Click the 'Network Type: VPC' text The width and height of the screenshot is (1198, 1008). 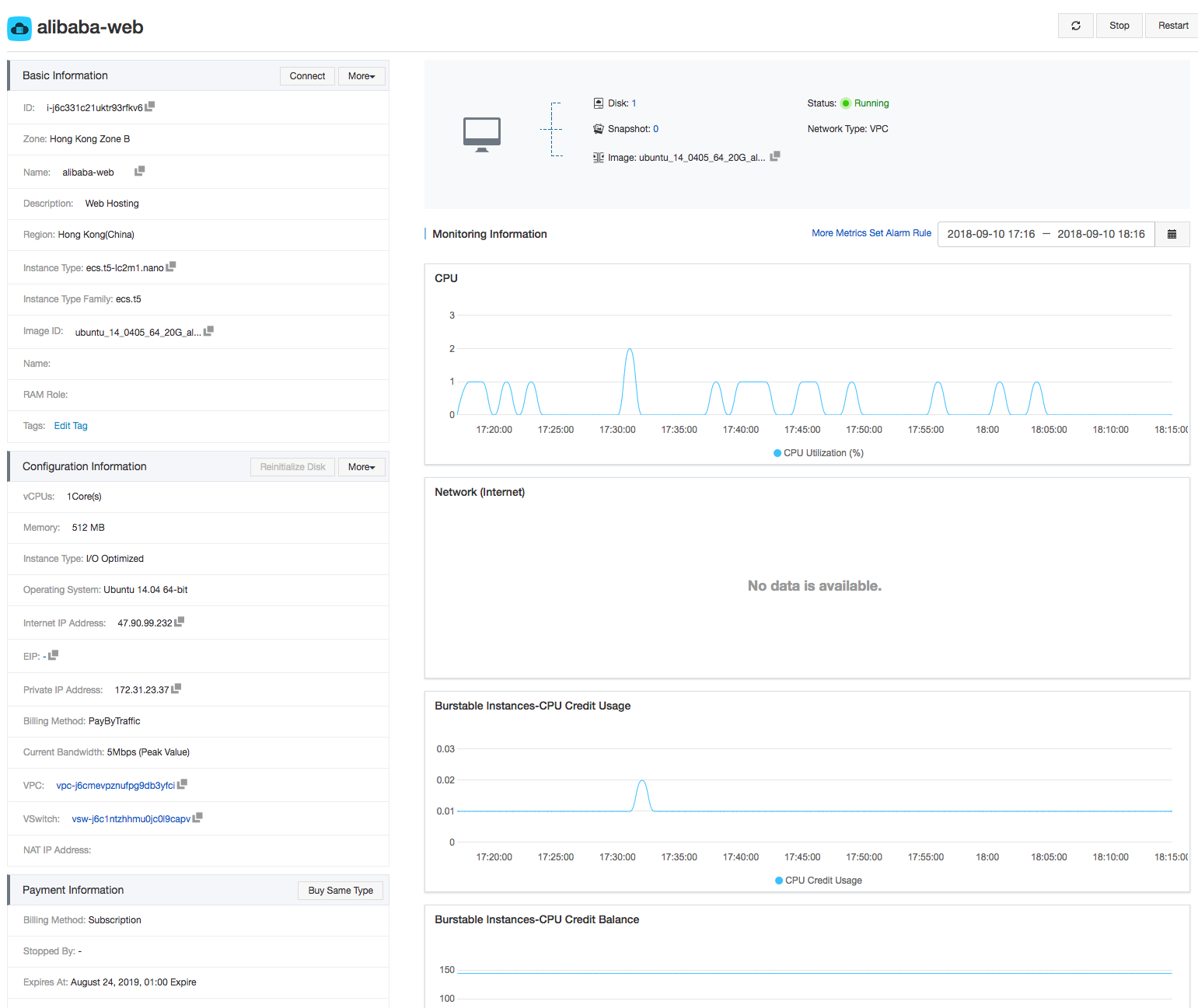(x=847, y=129)
